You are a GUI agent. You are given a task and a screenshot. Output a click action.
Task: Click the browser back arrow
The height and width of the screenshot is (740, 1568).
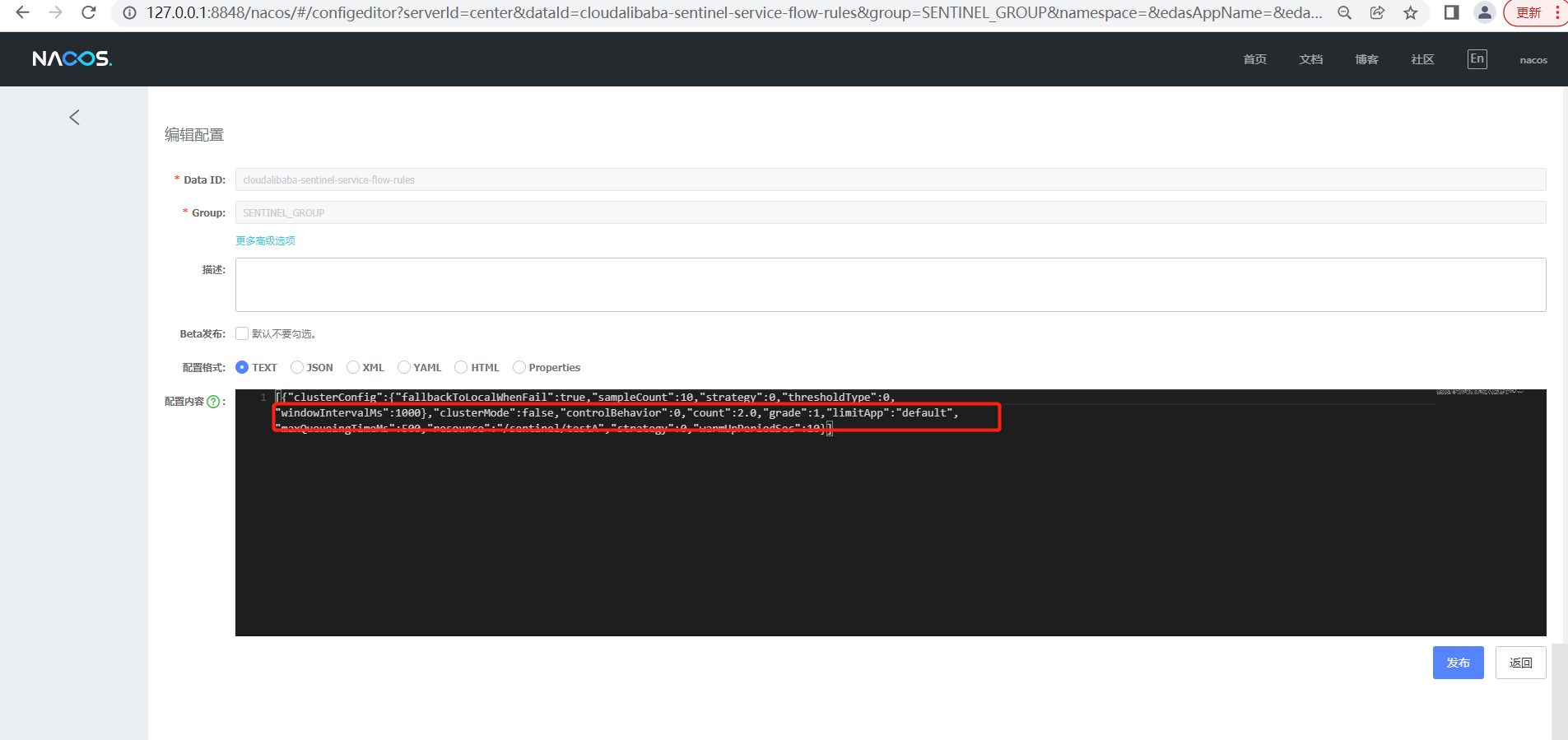pos(22,12)
